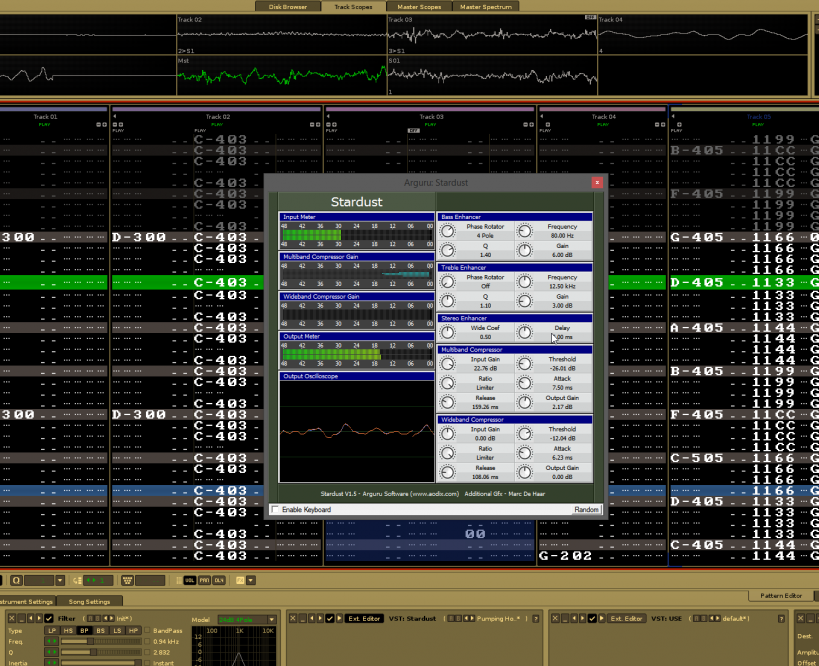
Task: Select the Track 01 header name
Action: coord(45,116)
